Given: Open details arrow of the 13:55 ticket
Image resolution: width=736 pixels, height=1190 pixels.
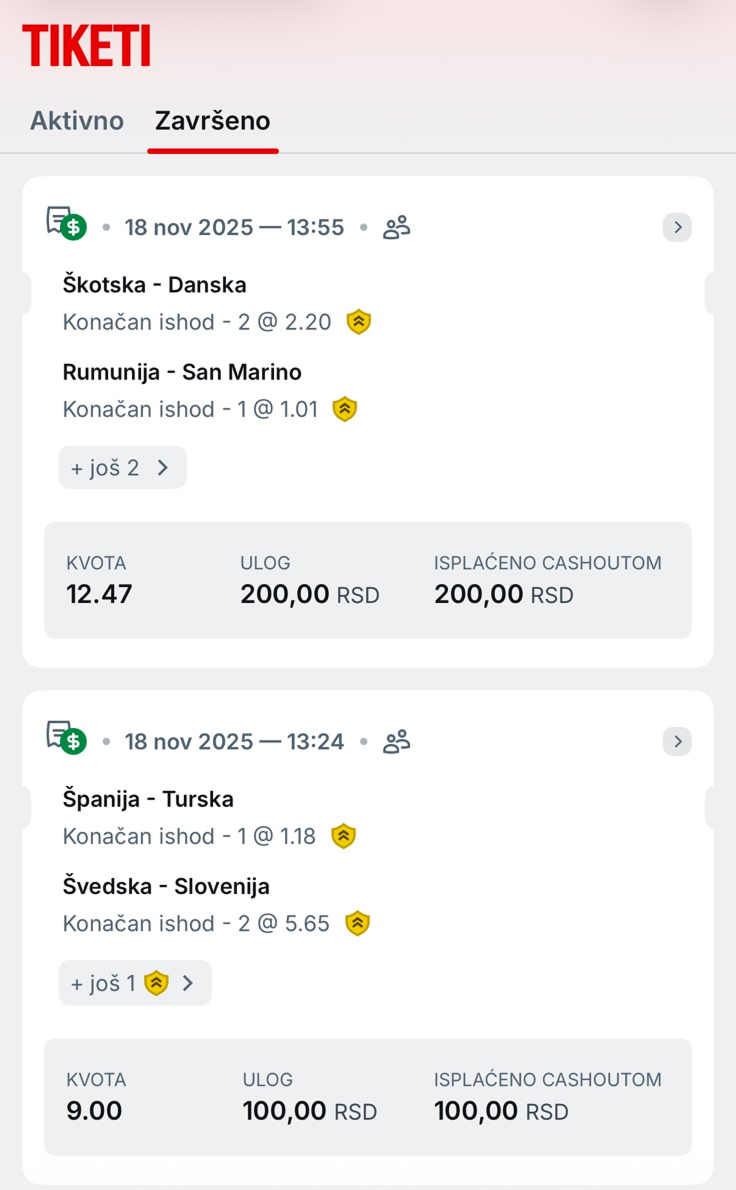Looking at the screenshot, I should click(x=678, y=227).
